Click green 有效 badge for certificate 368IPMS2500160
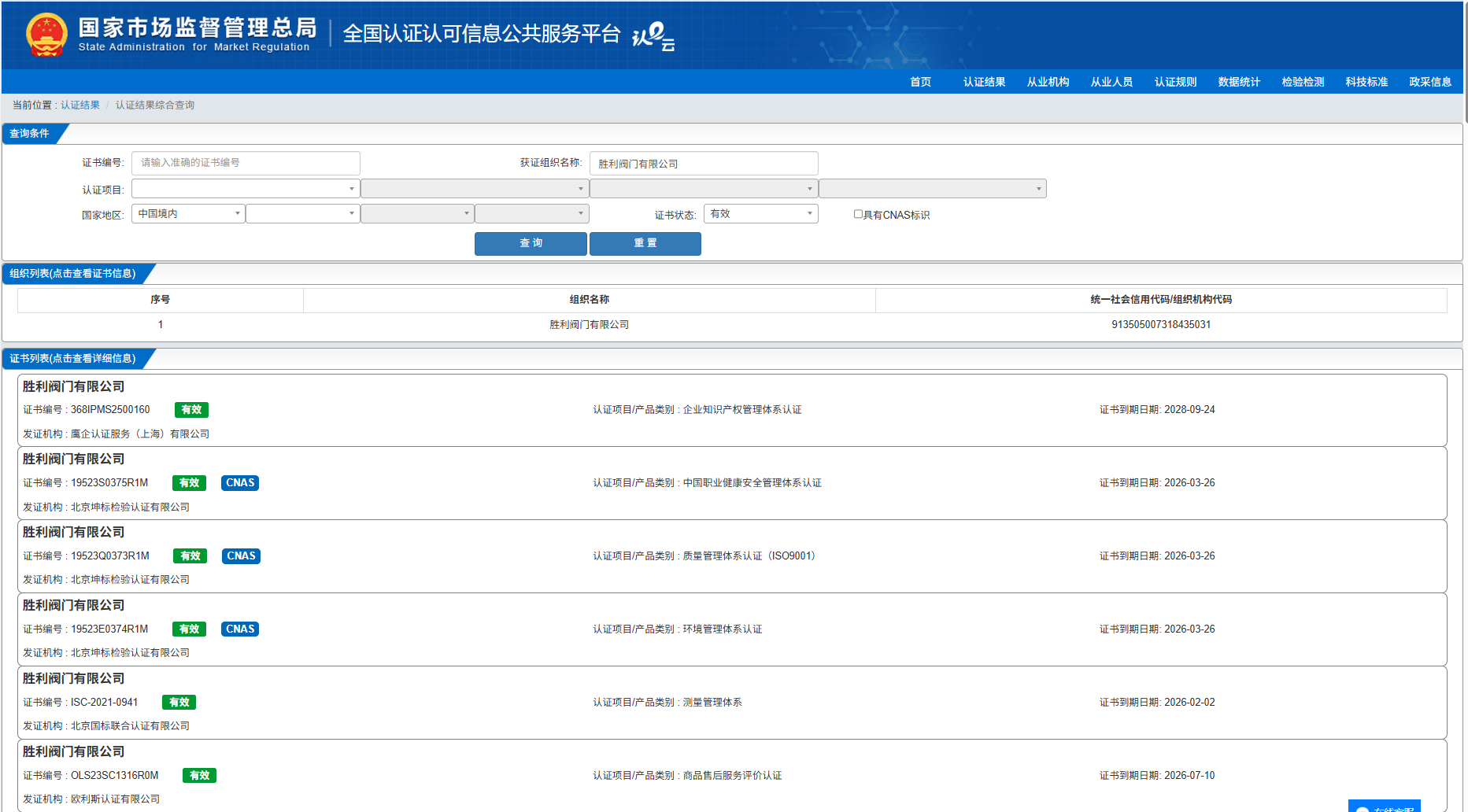This screenshot has width=1468, height=812. 191,410
